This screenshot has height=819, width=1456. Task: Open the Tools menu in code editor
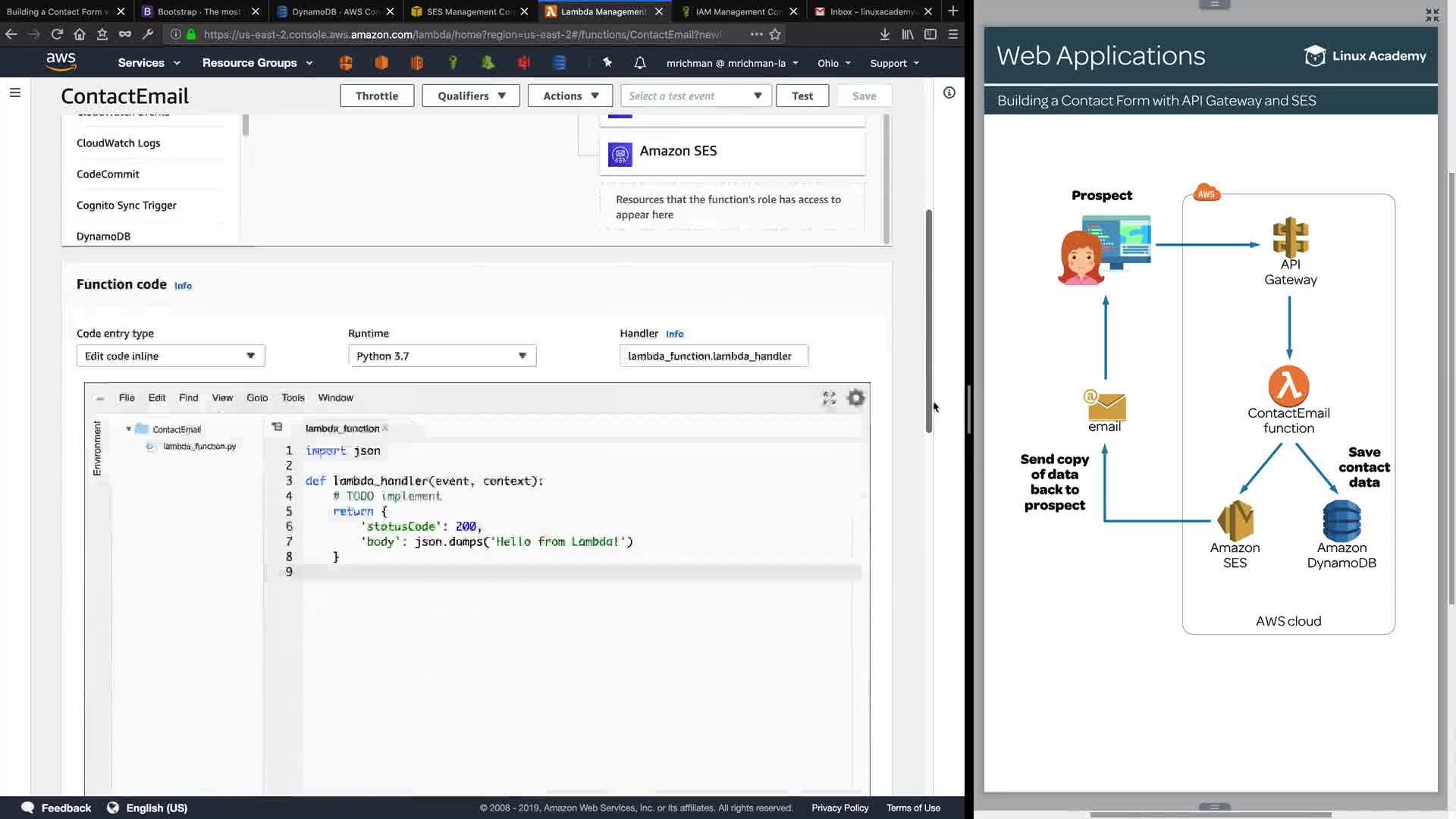(293, 397)
